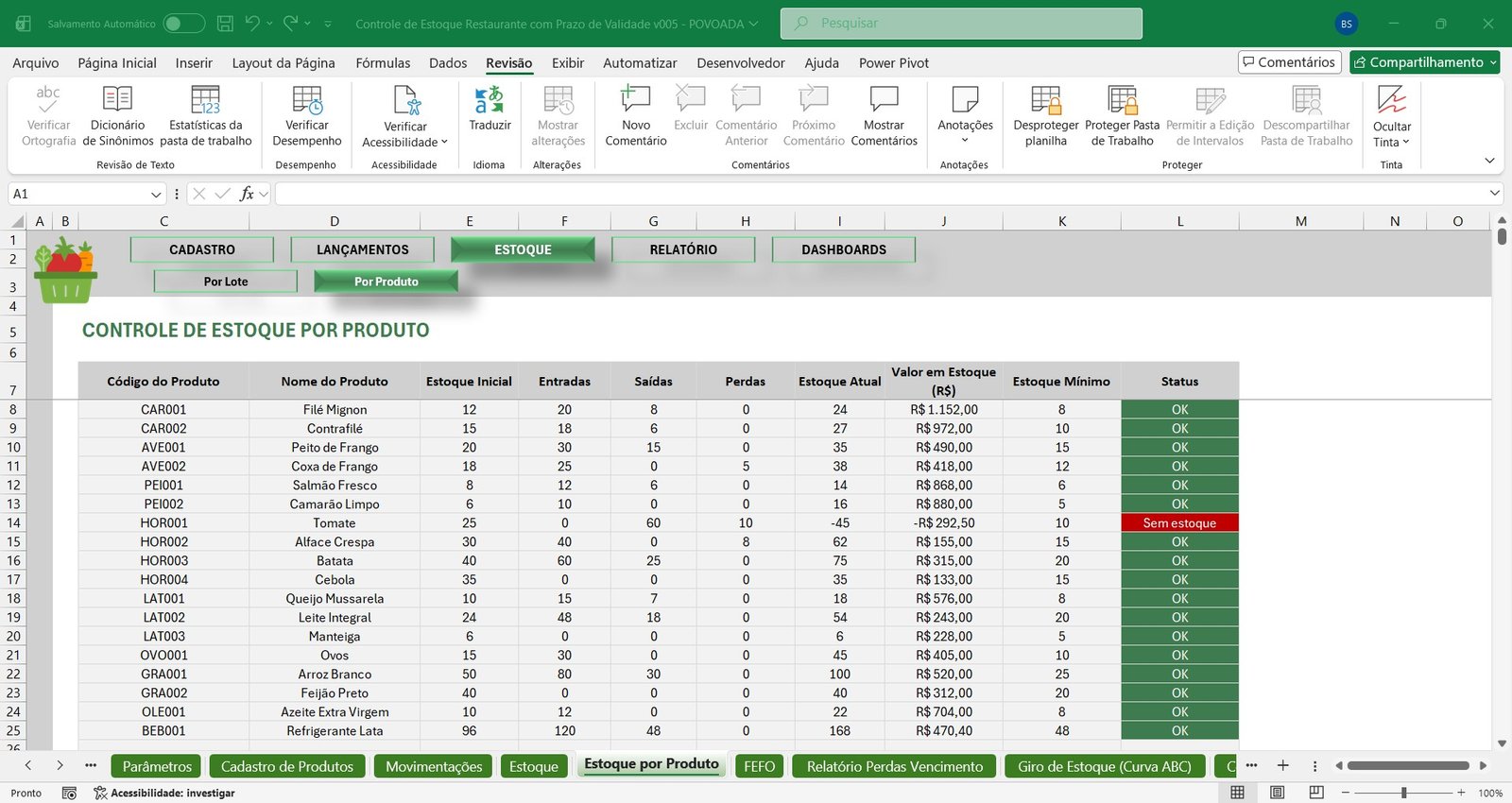Click the Pesquisar search box

click(x=961, y=24)
